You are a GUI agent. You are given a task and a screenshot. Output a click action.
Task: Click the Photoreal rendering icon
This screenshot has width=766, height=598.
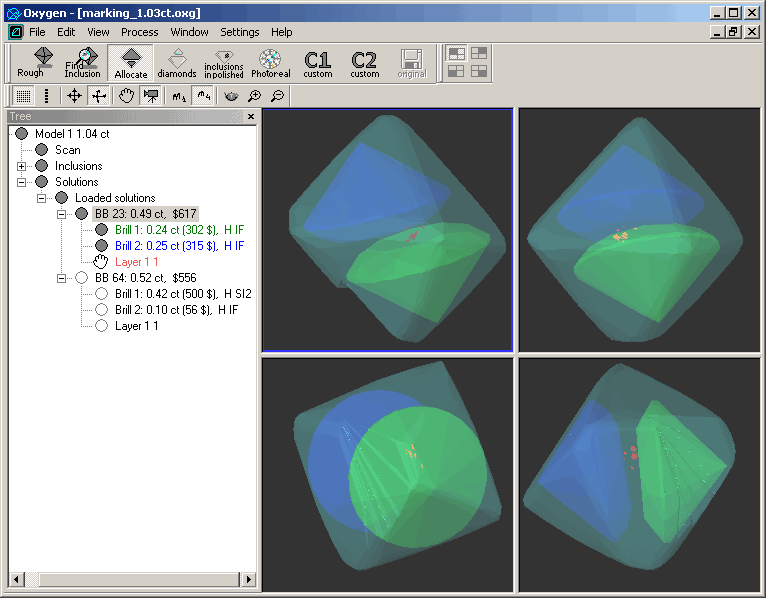pyautogui.click(x=270, y=62)
